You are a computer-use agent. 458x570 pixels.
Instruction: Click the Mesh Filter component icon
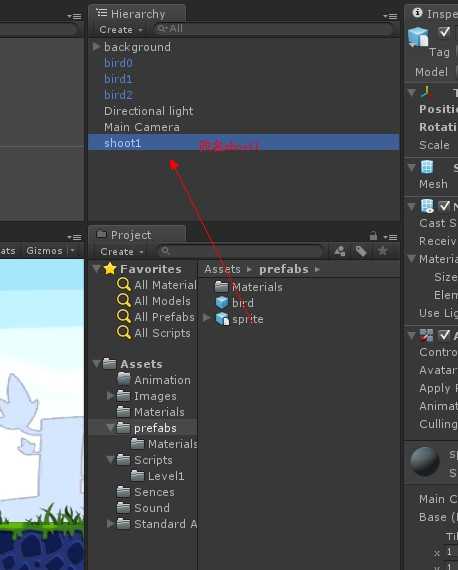click(x=427, y=167)
